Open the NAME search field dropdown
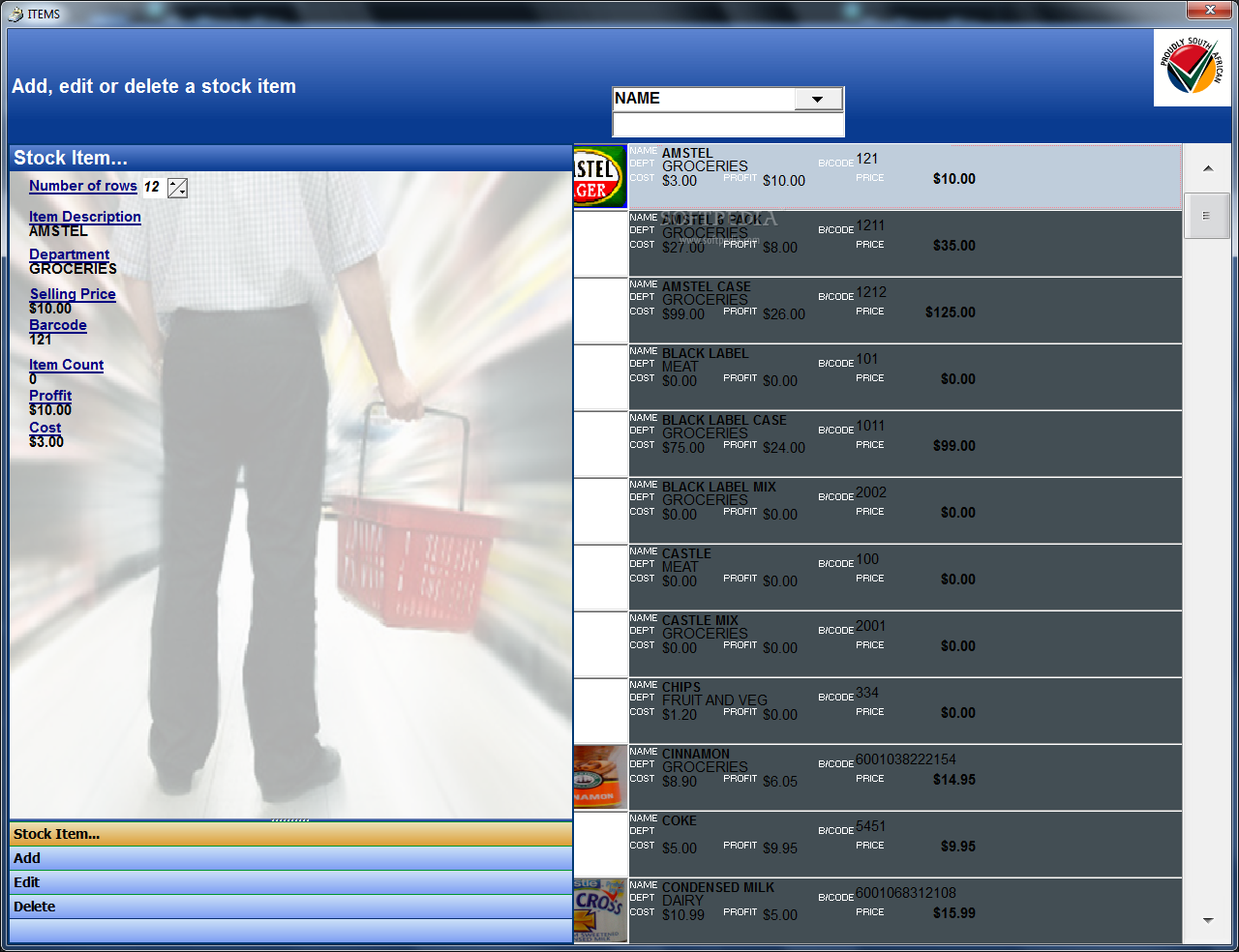This screenshot has width=1239, height=952. click(818, 99)
